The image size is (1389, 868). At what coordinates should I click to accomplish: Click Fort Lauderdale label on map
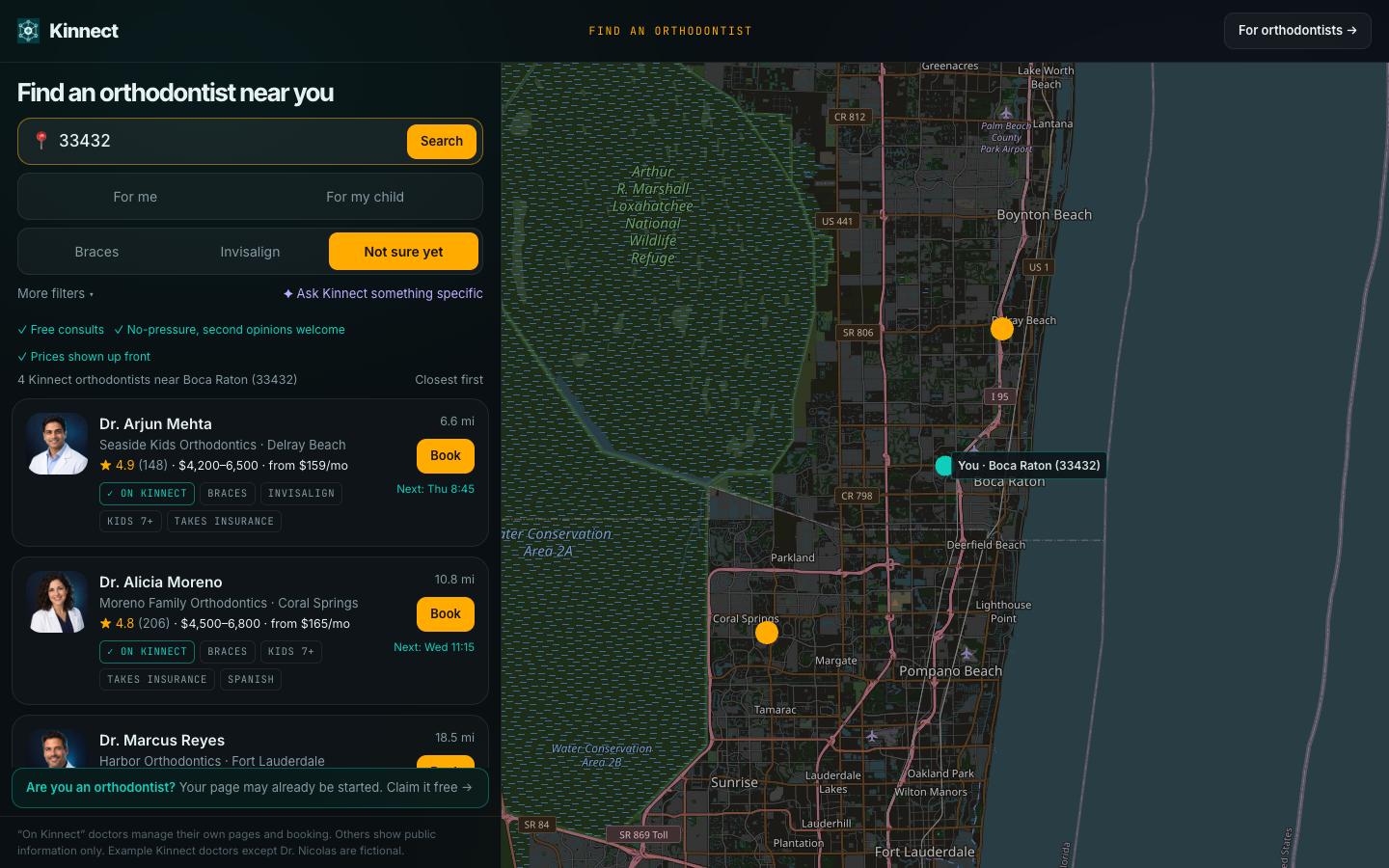[924, 853]
